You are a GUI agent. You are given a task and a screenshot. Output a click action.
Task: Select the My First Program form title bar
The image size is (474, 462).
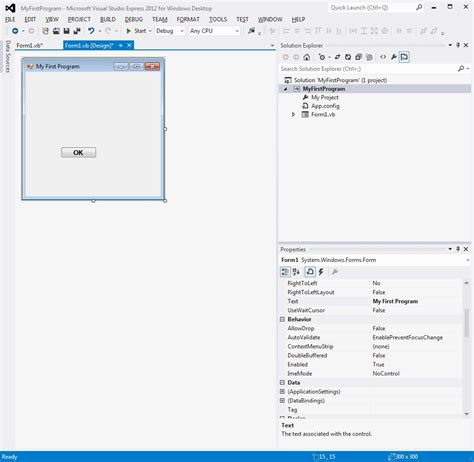pyautogui.click(x=93, y=66)
